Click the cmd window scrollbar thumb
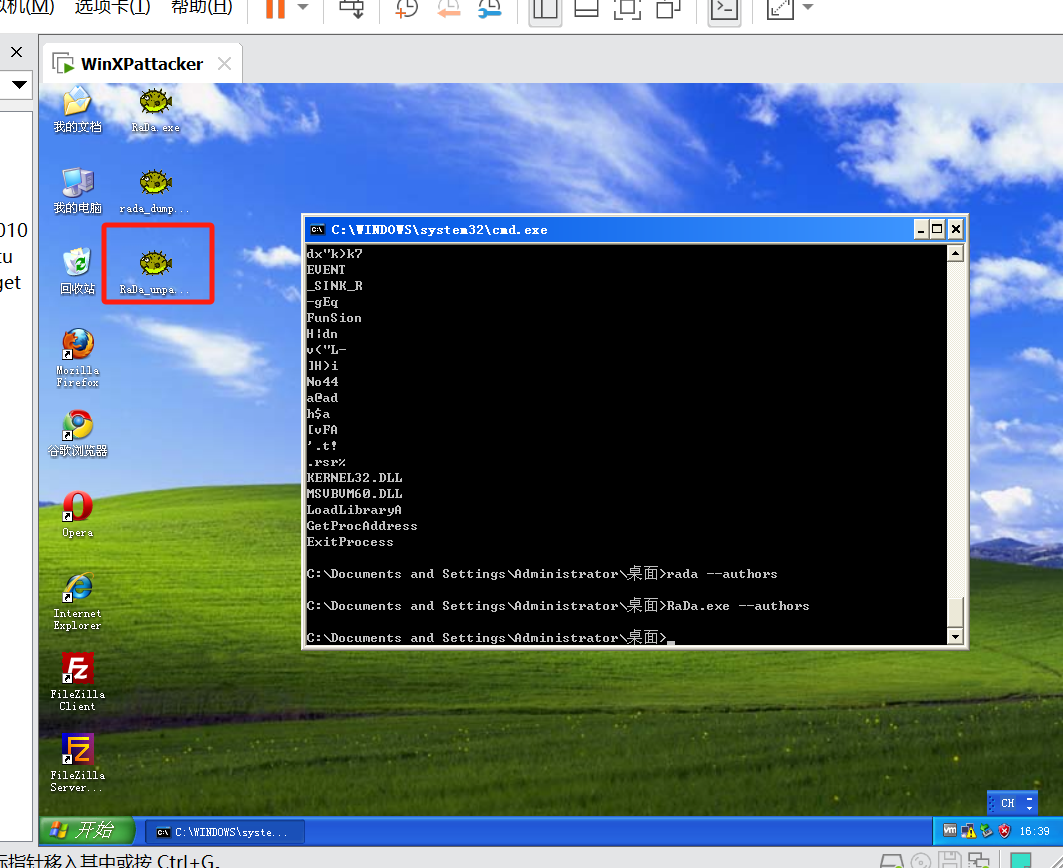Screen dimensions: 1063x868 [955, 612]
